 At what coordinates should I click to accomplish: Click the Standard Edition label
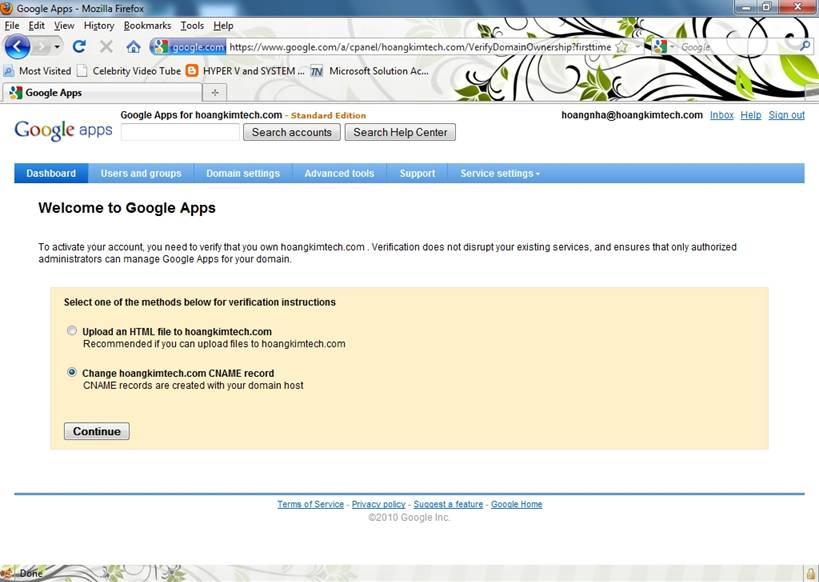point(329,115)
